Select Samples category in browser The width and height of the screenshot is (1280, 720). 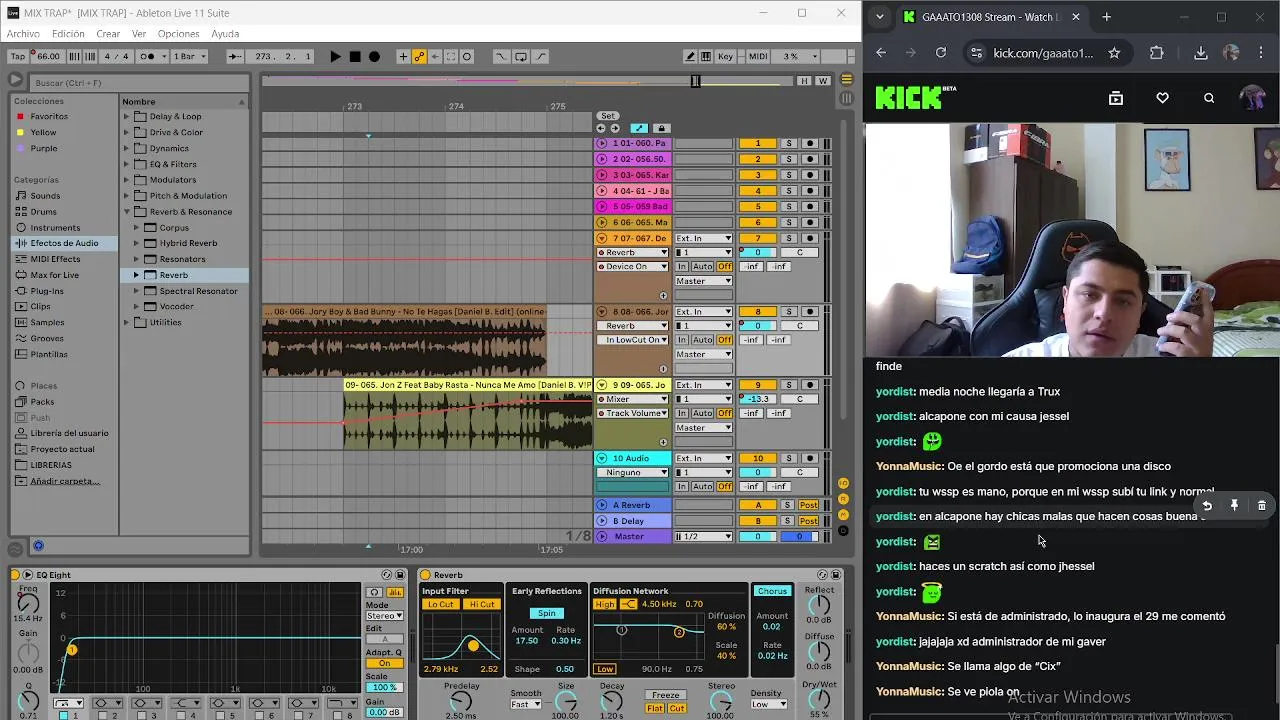(47, 323)
